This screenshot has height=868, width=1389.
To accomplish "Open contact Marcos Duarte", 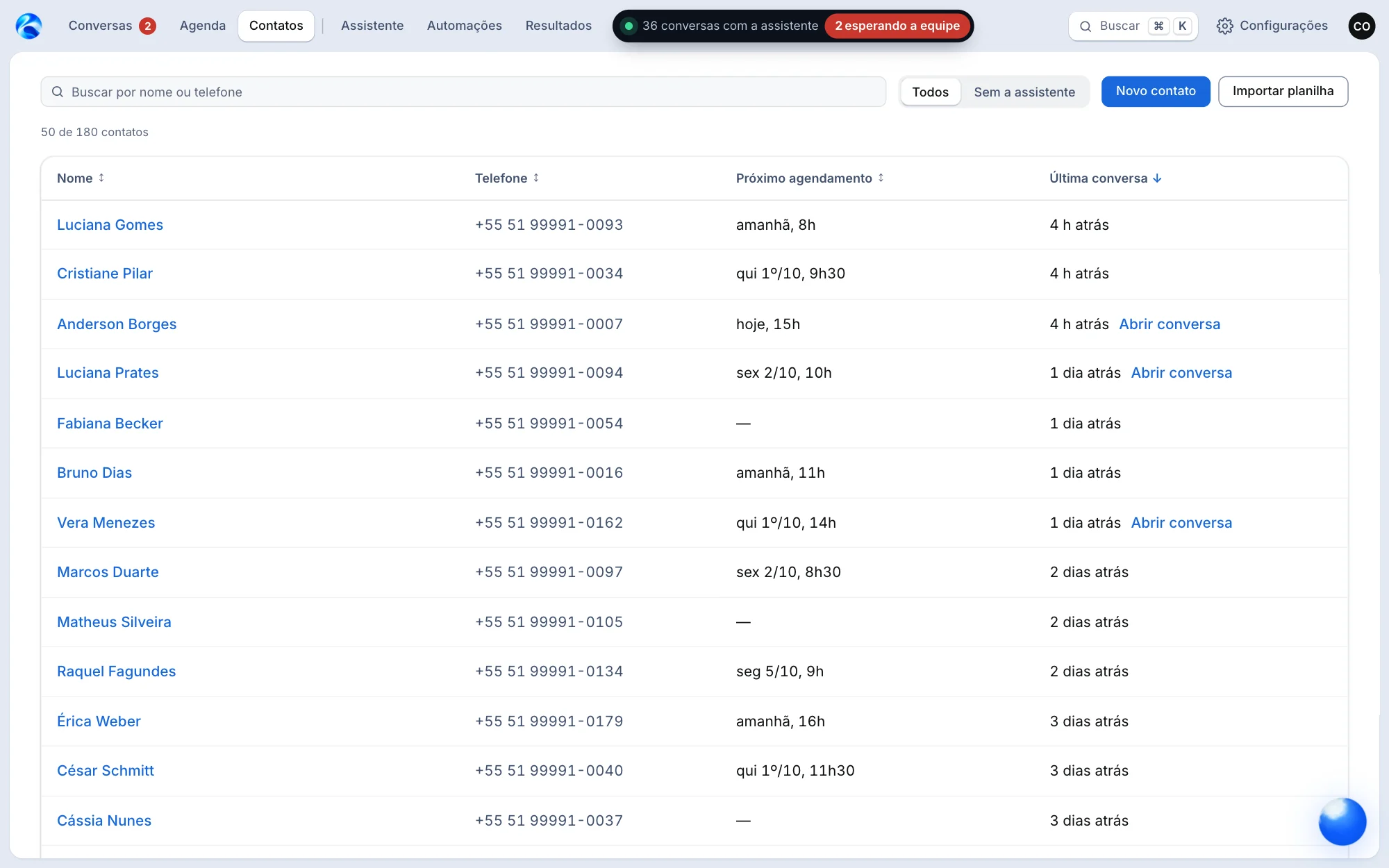I will coord(108,572).
